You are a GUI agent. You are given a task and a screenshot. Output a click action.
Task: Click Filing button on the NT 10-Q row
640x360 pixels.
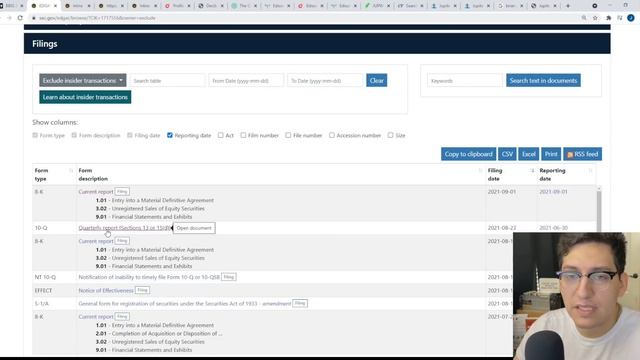click(229, 277)
